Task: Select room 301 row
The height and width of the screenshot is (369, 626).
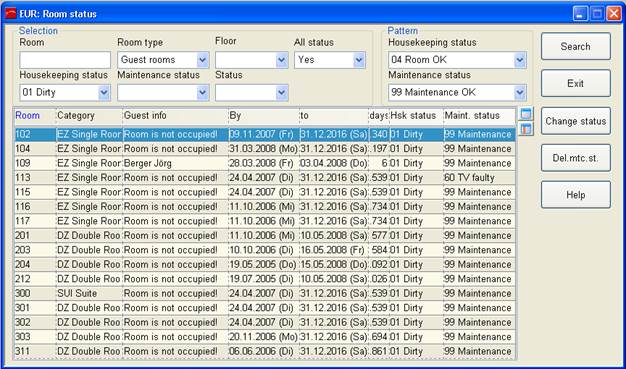Action: coord(265,308)
